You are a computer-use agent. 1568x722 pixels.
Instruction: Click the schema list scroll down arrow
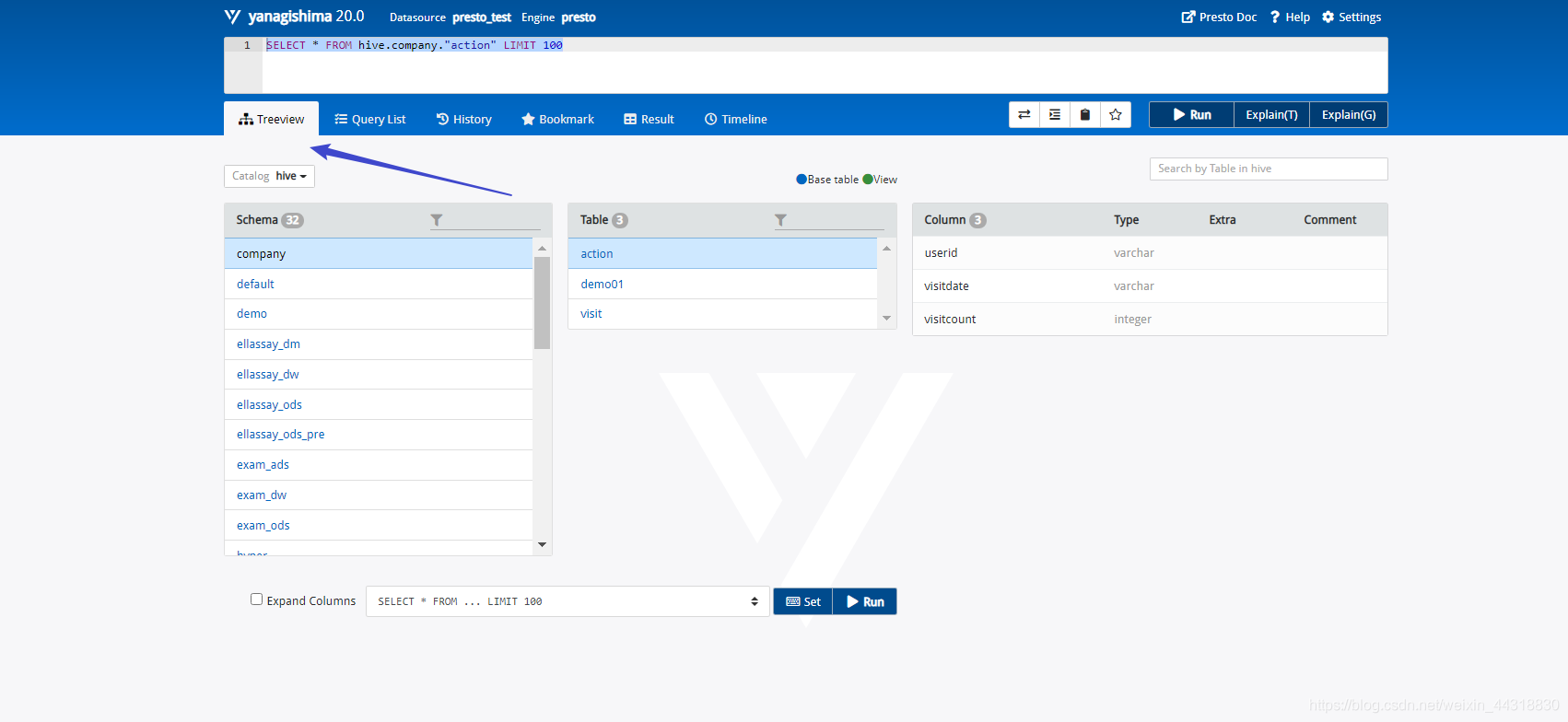click(542, 545)
